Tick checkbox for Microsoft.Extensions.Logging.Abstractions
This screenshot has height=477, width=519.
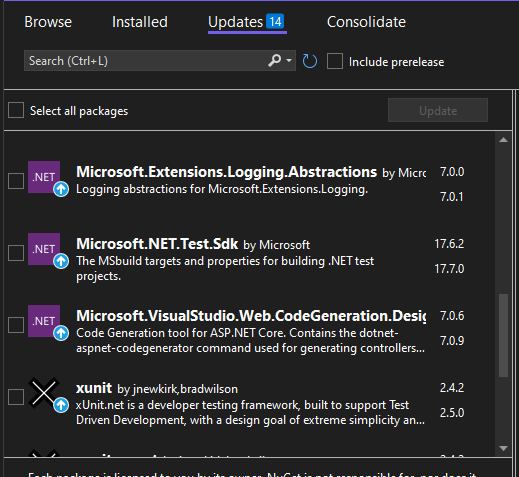(16, 181)
